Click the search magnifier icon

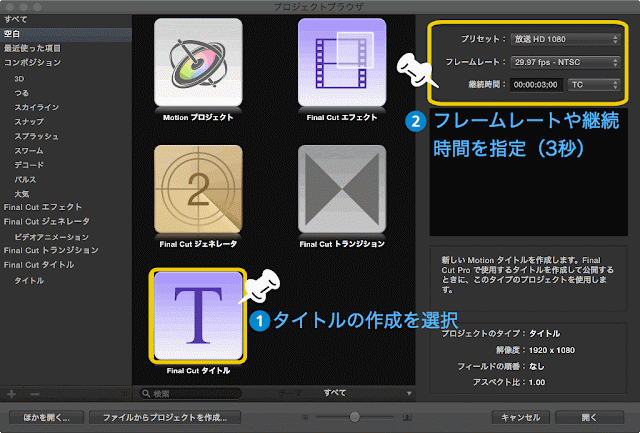click(146, 393)
